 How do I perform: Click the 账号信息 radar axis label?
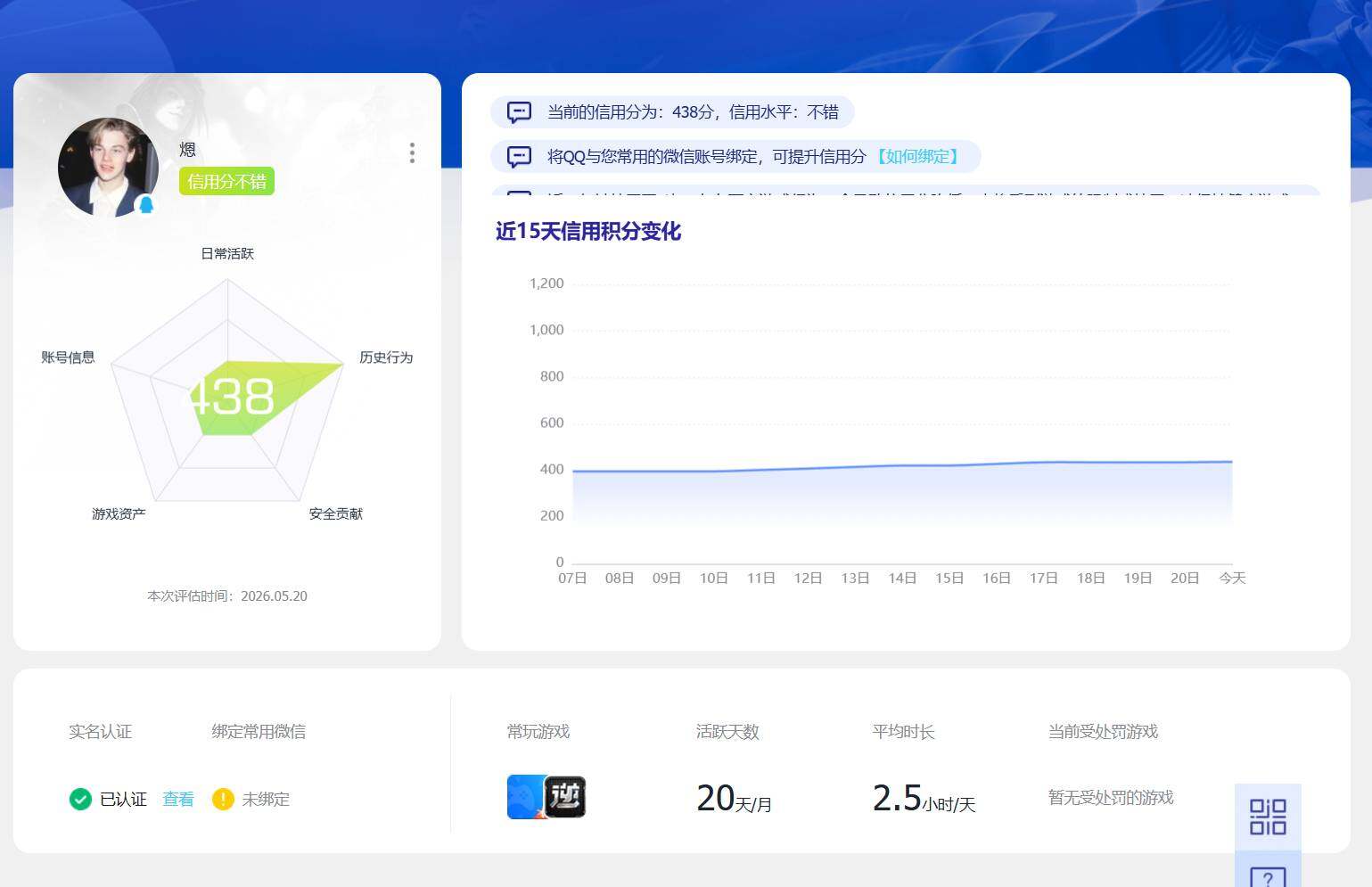68,357
